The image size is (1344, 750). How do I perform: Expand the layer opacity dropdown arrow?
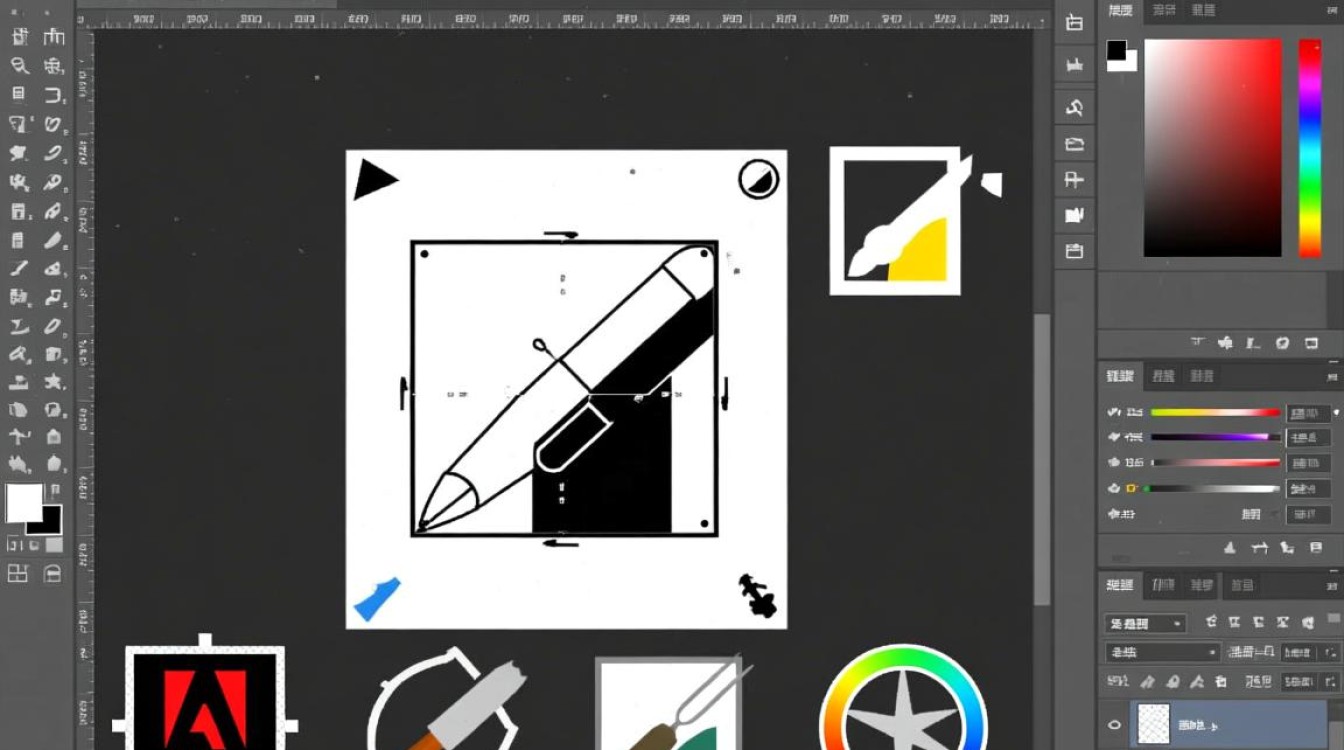point(1332,652)
